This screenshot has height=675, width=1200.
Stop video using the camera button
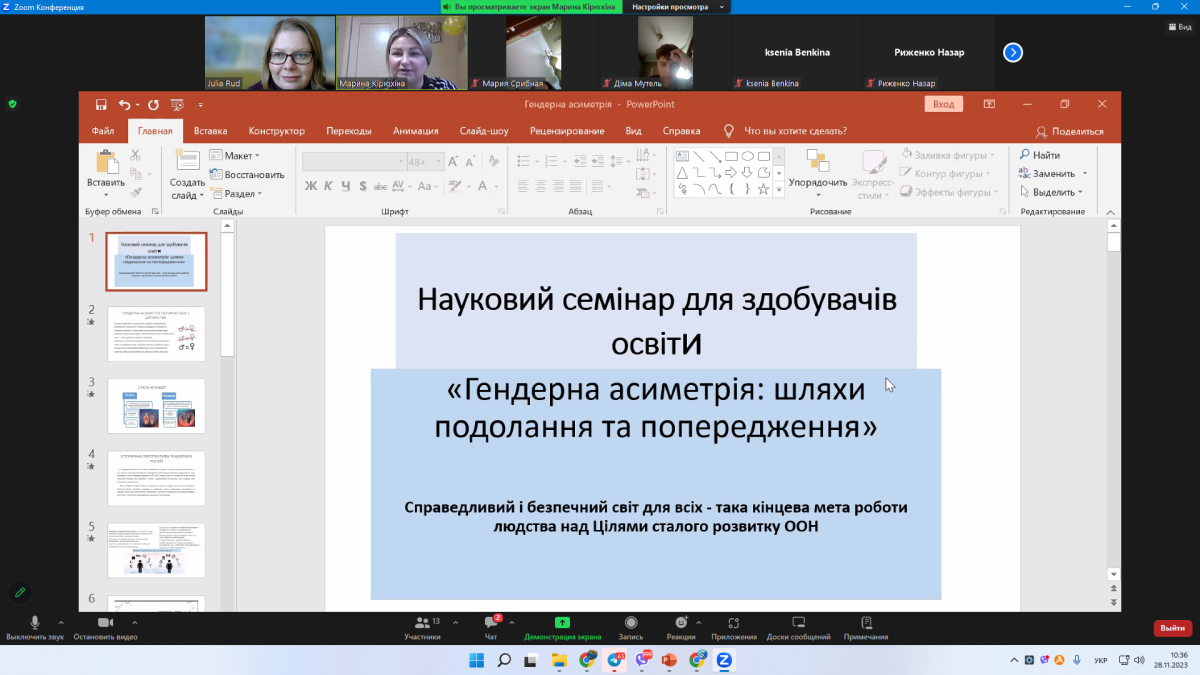105,624
